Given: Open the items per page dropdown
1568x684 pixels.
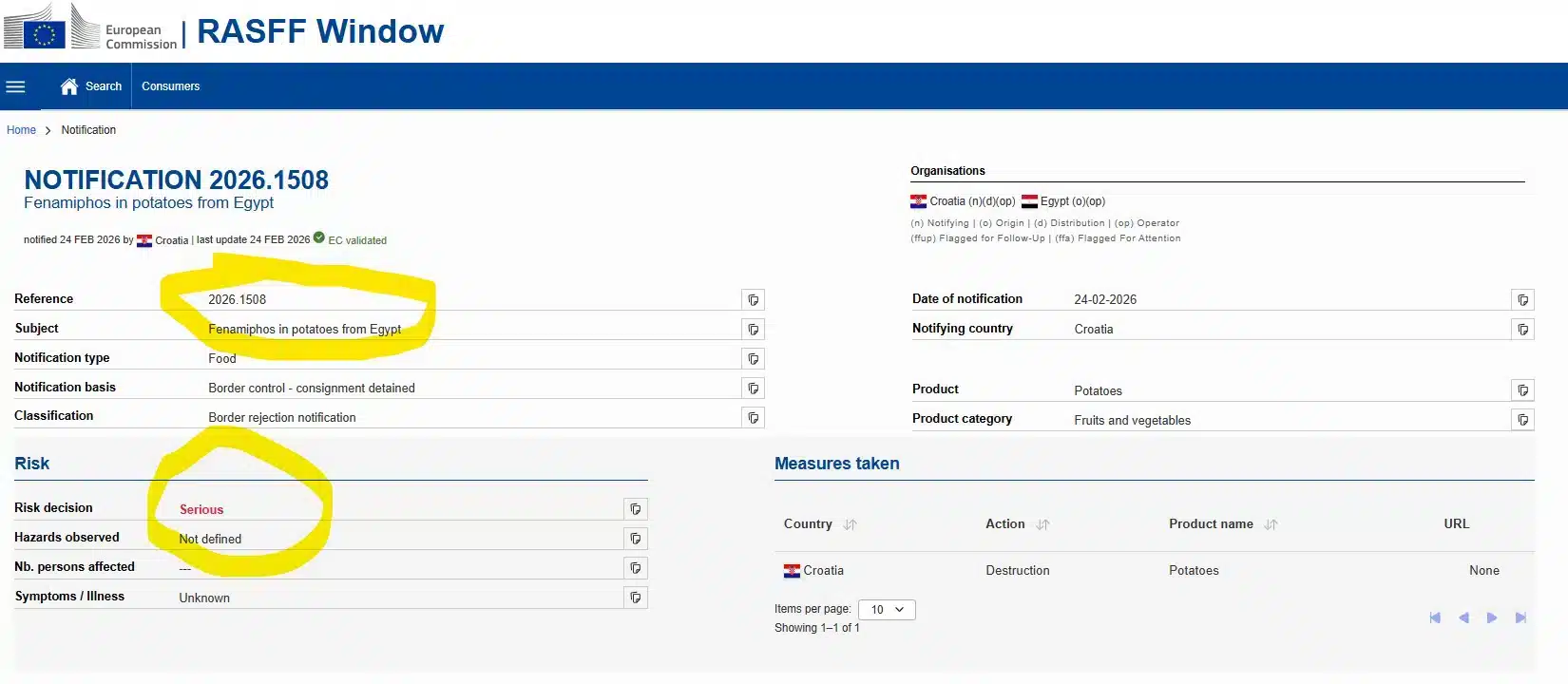Looking at the screenshot, I should coord(887,610).
